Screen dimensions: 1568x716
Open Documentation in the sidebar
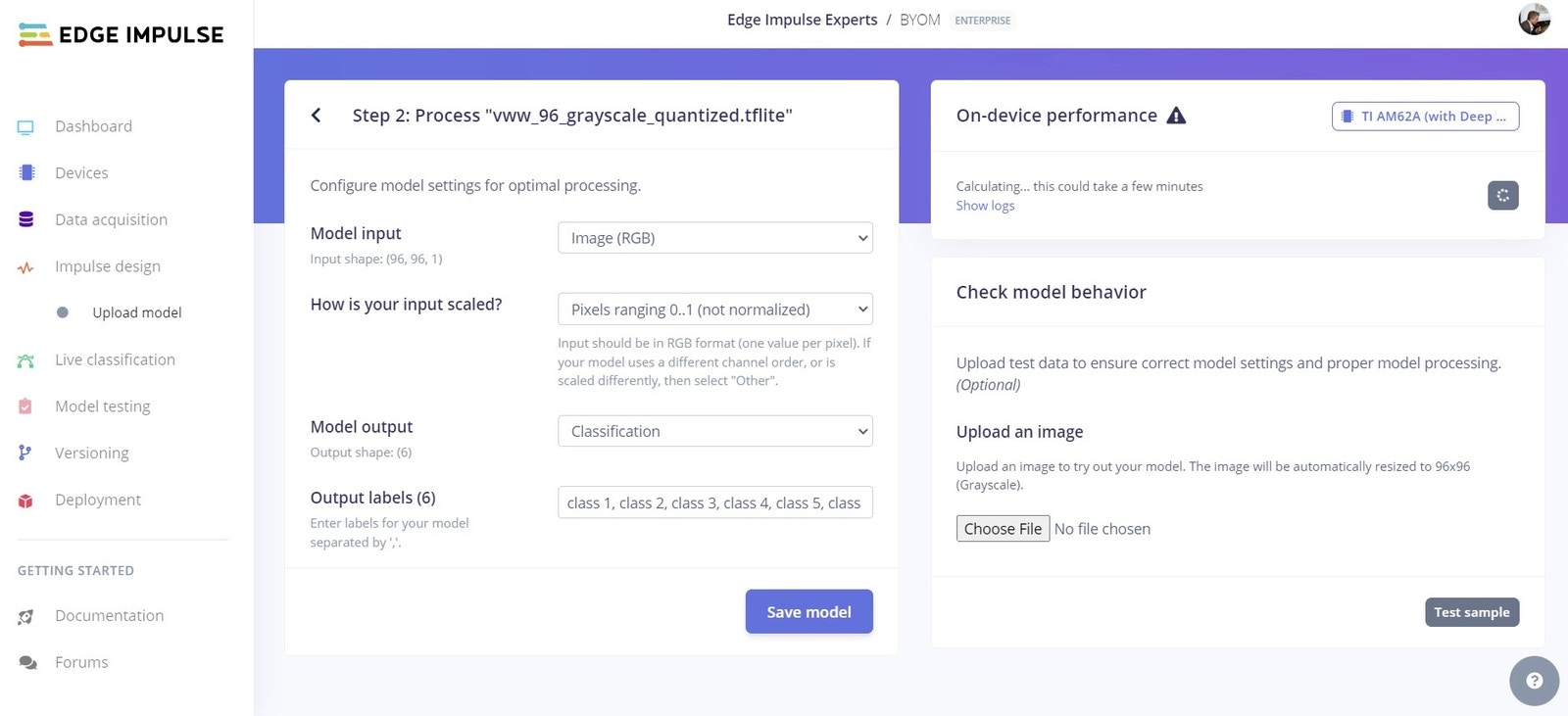109,615
